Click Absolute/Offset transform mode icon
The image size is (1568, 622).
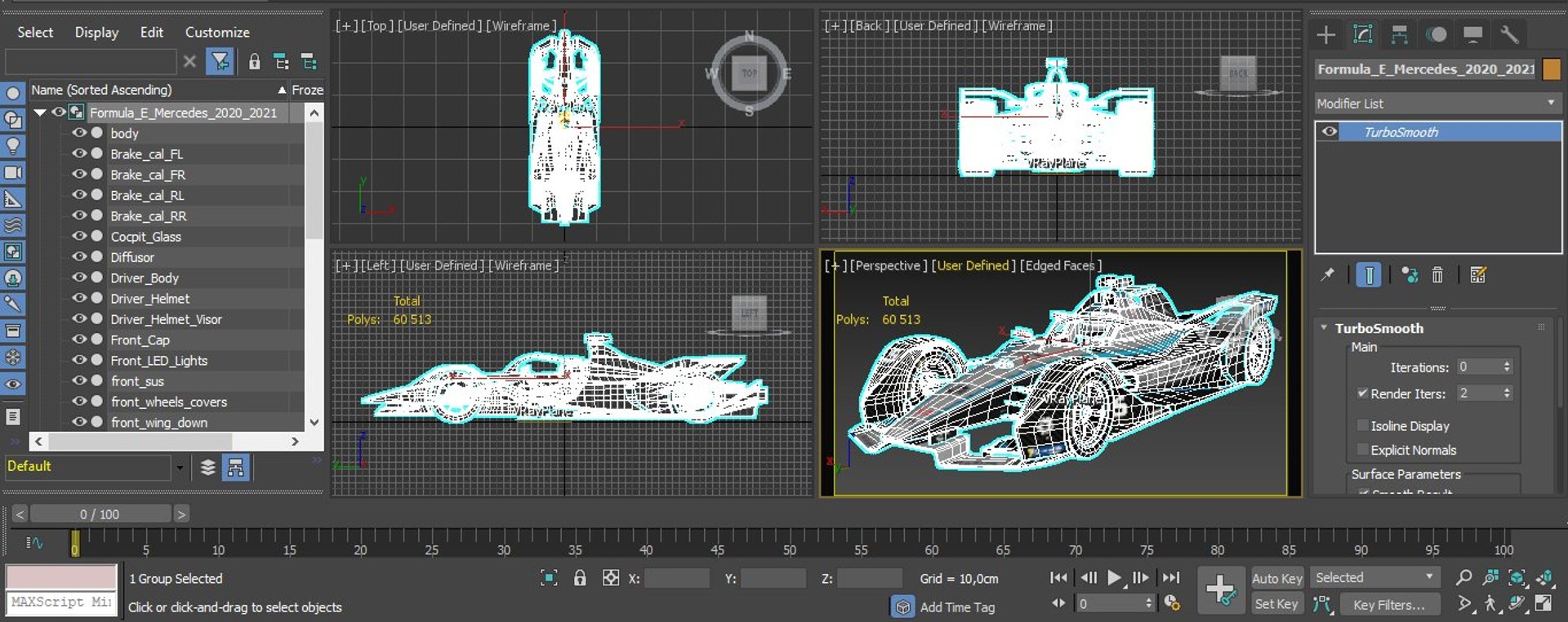[x=611, y=578]
